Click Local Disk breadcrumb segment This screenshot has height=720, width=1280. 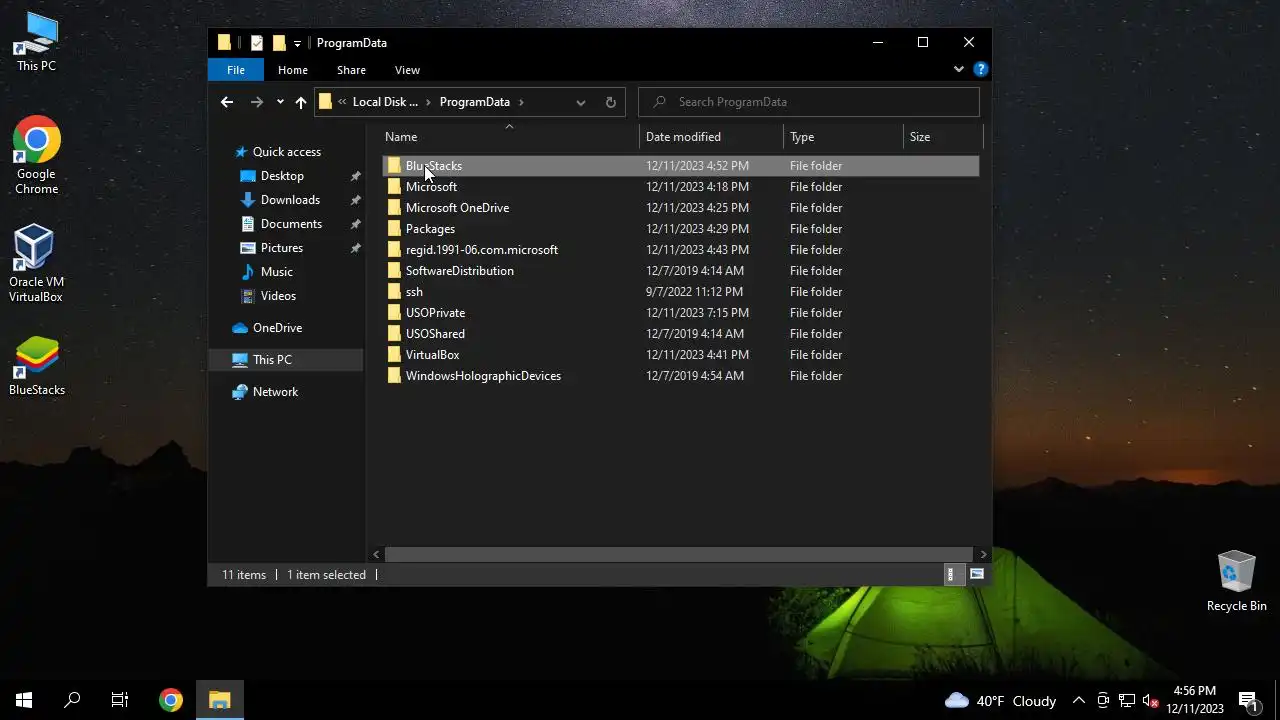[385, 102]
